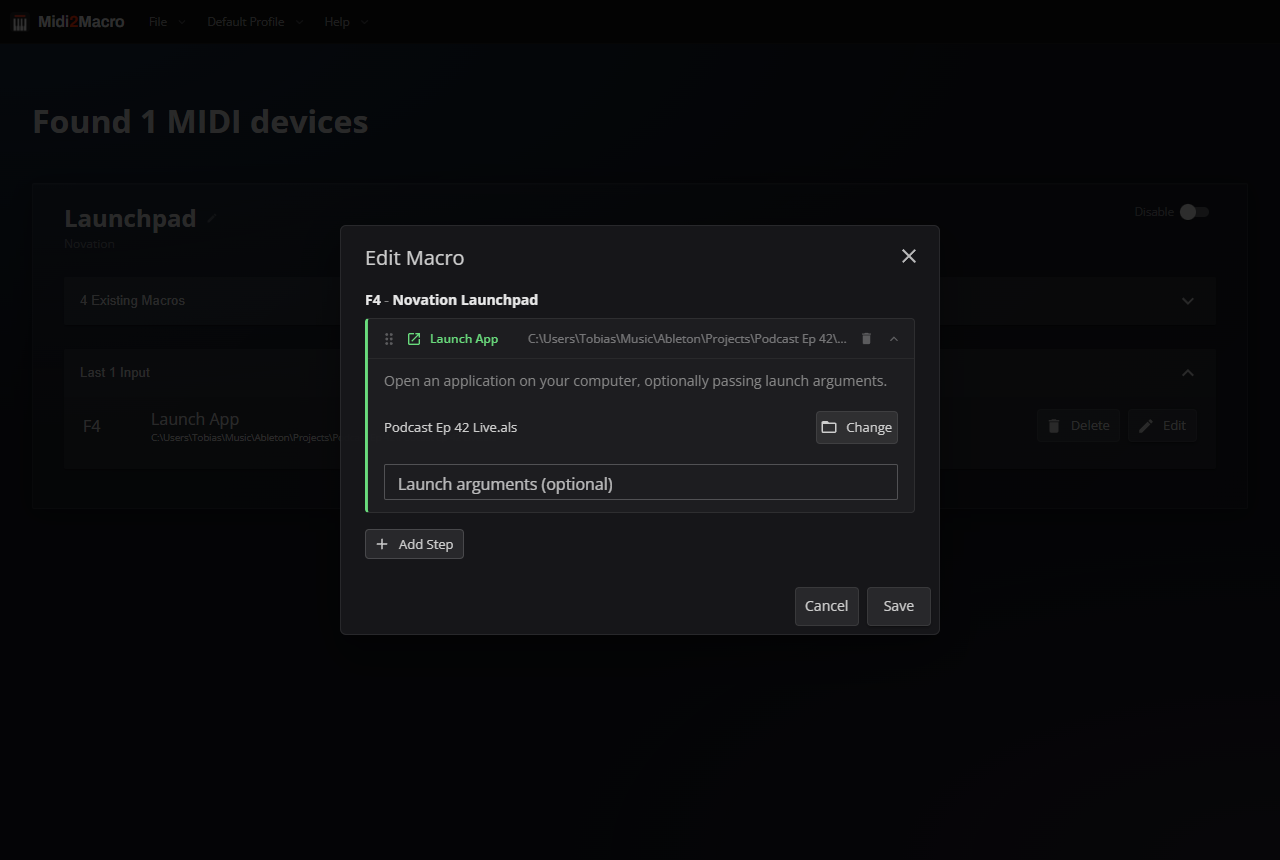The height and width of the screenshot is (860, 1280).
Task: Focus the Launch arguments input field
Action: (641, 482)
